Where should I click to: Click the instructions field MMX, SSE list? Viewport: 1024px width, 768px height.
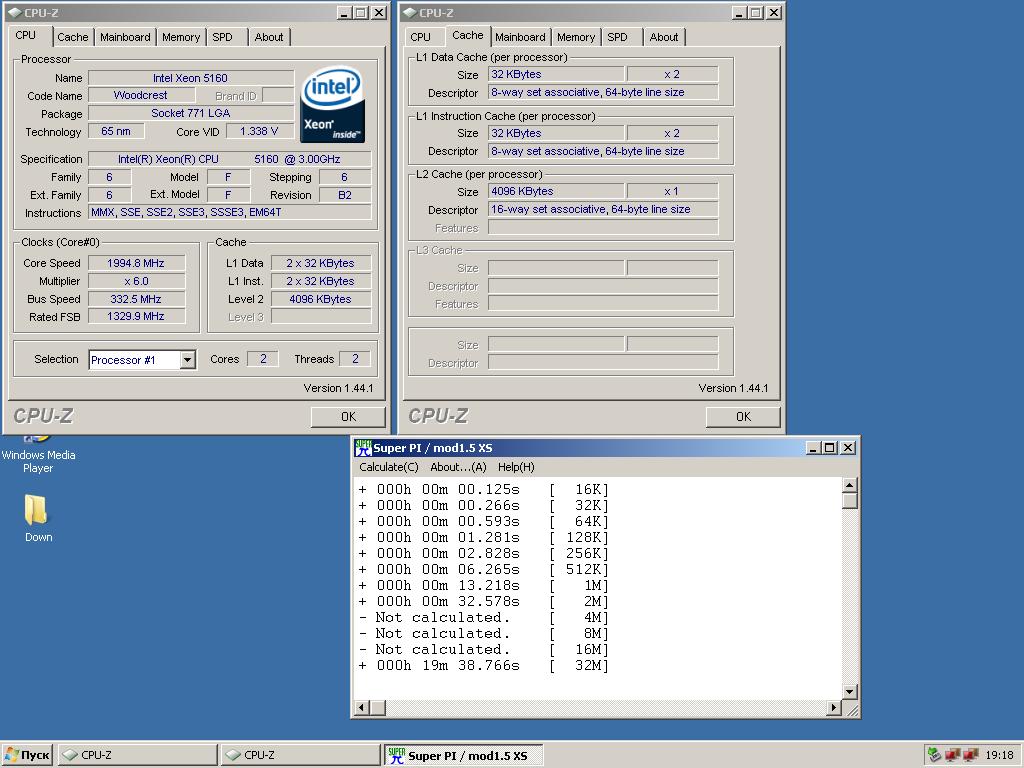click(230, 212)
